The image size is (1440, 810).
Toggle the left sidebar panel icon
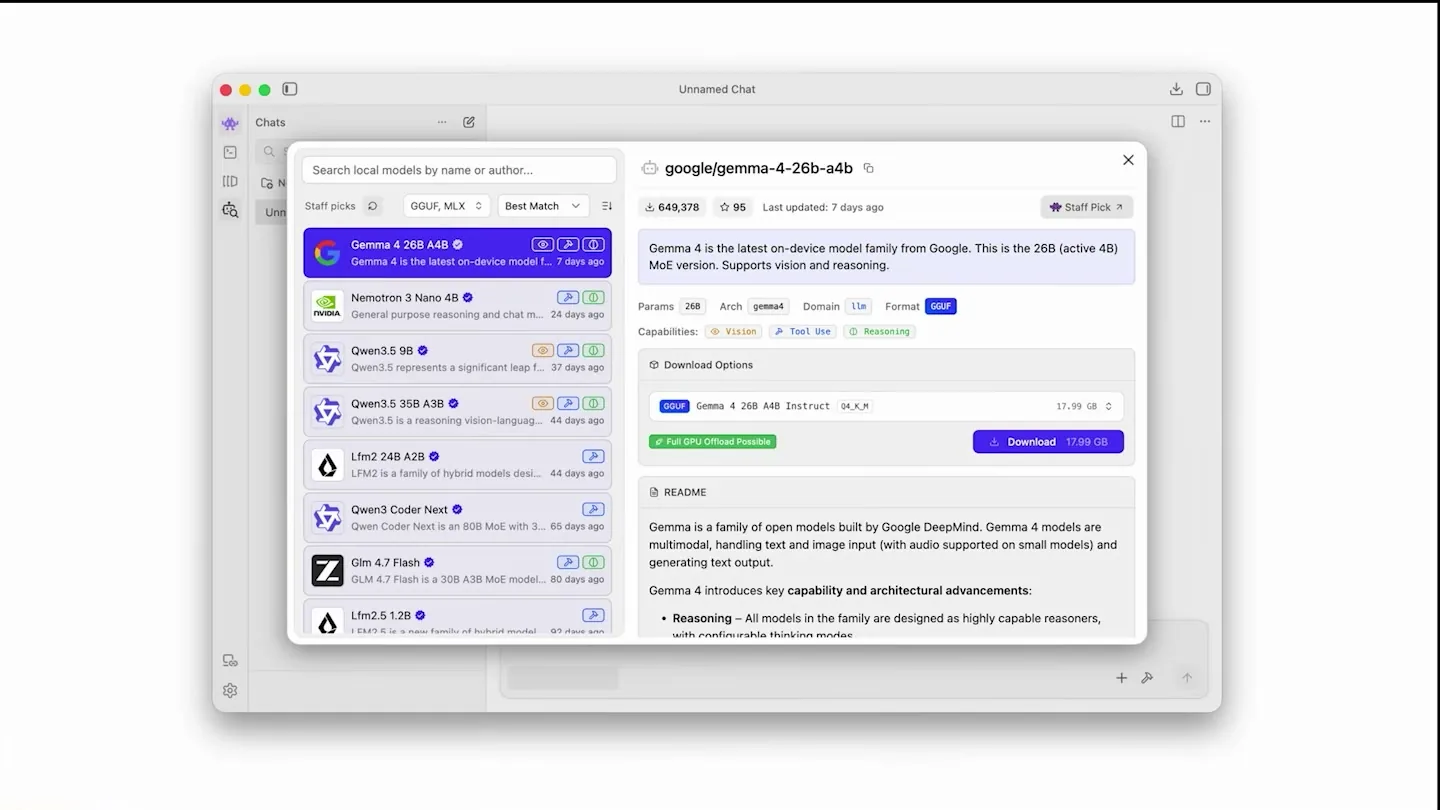coord(290,89)
